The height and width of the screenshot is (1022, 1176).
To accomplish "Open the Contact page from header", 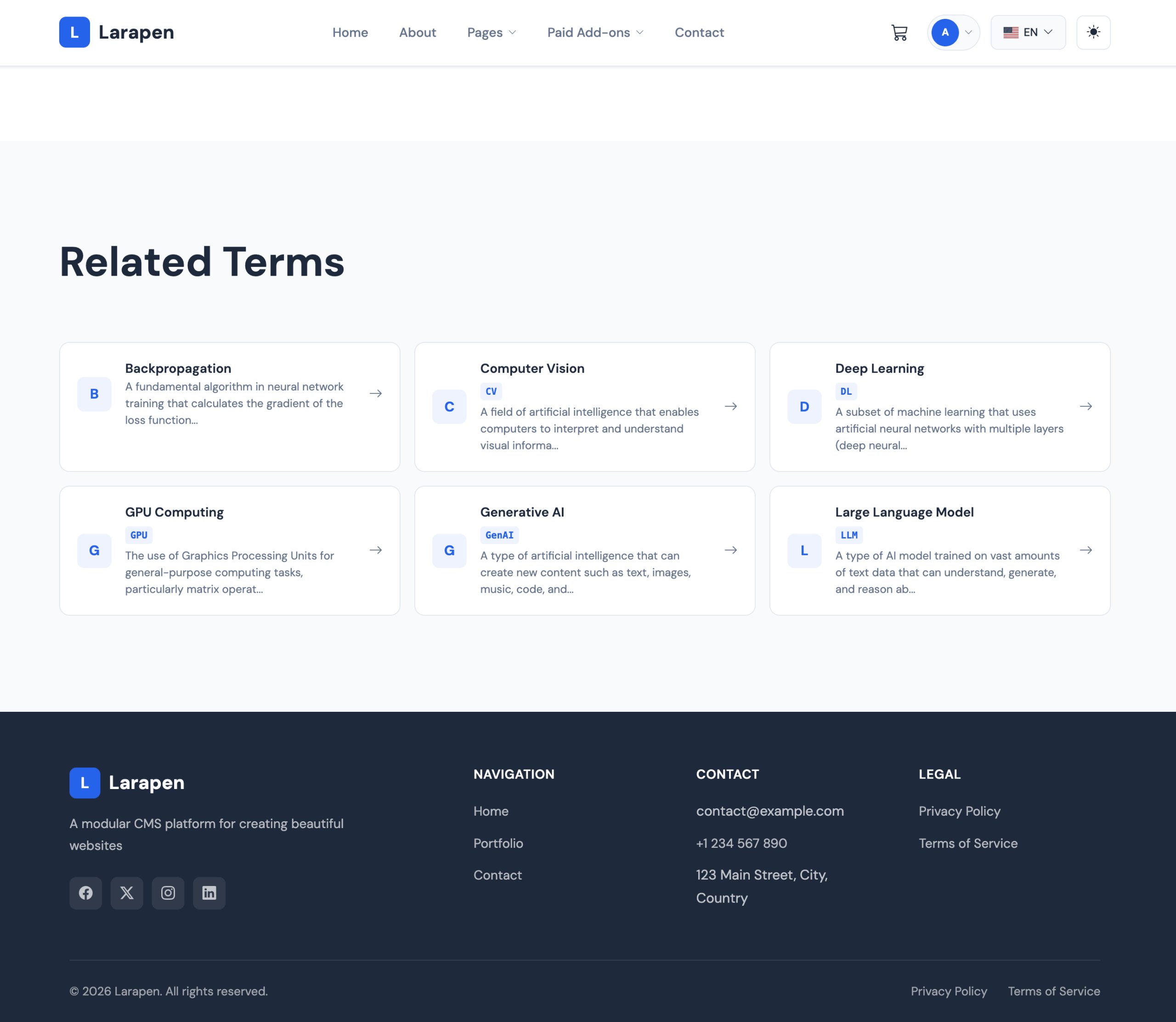I will click(699, 33).
